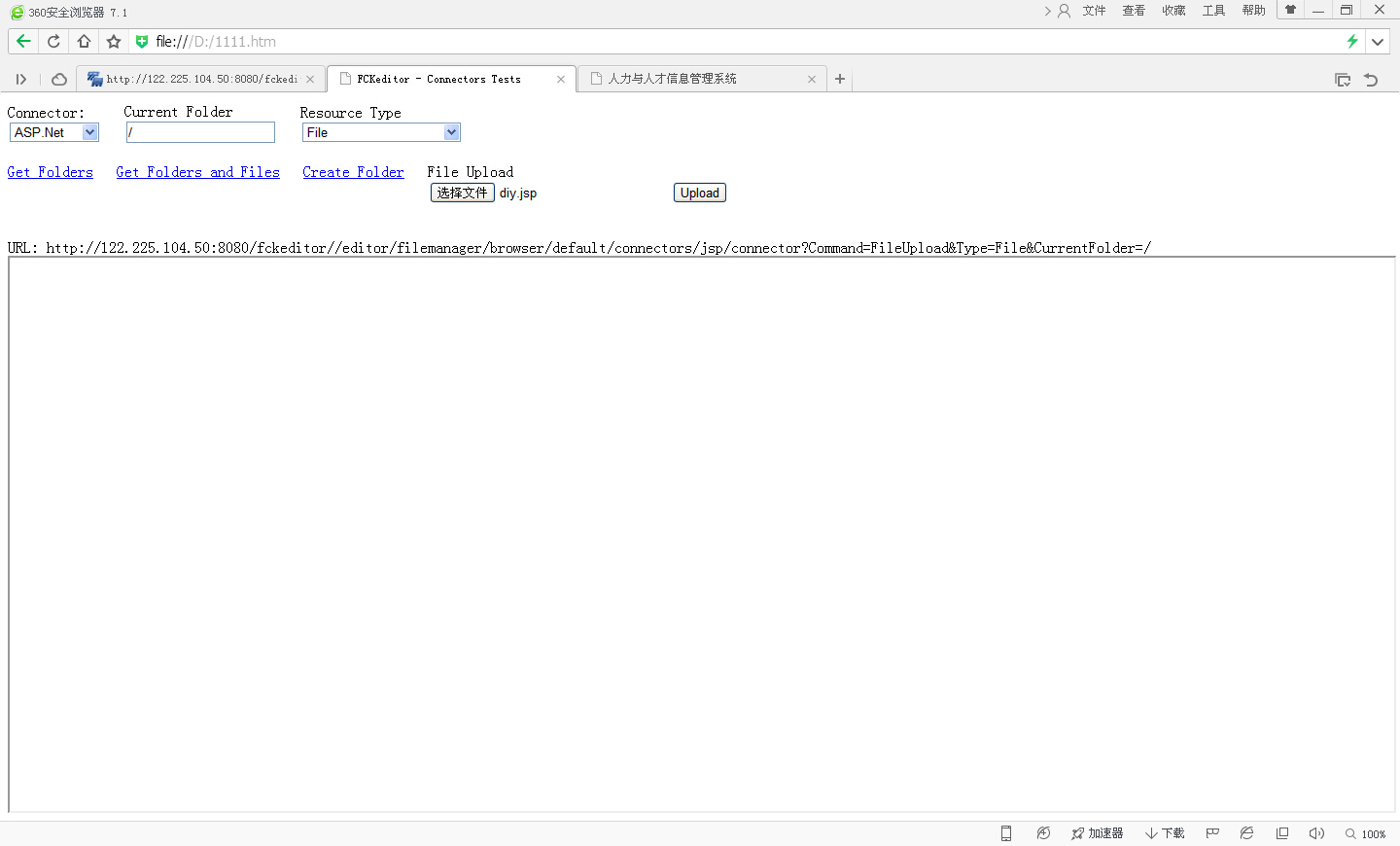The width and height of the screenshot is (1400, 846).
Task: Click Get Folders and Files link
Action: [197, 172]
